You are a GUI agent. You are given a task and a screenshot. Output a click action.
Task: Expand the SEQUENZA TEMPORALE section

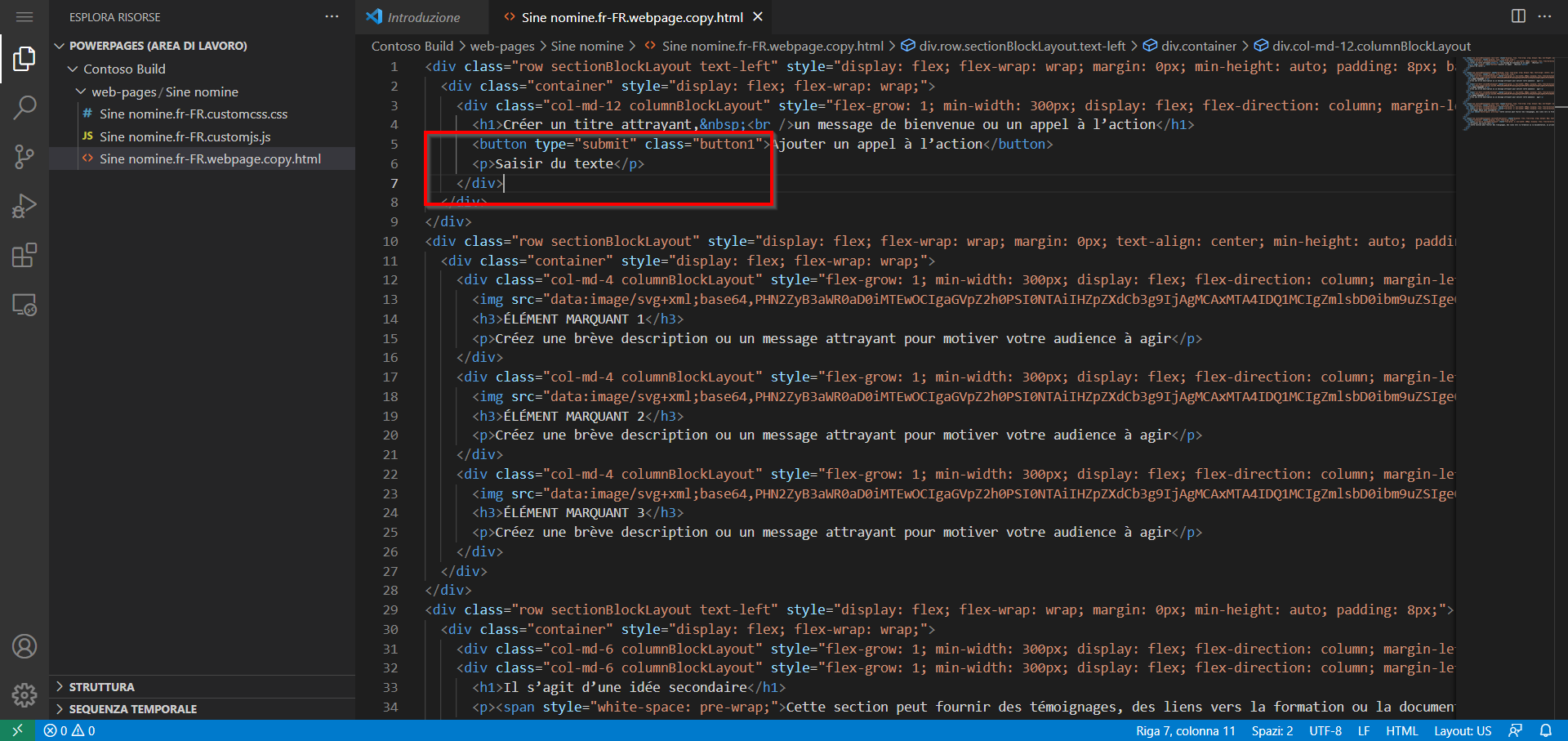pyautogui.click(x=203, y=708)
